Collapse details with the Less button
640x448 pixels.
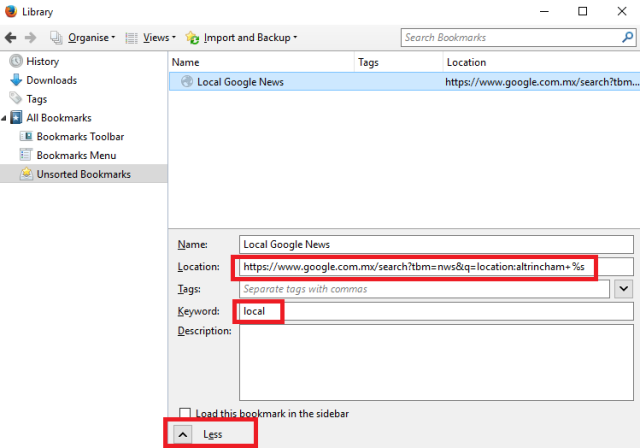click(x=182, y=435)
